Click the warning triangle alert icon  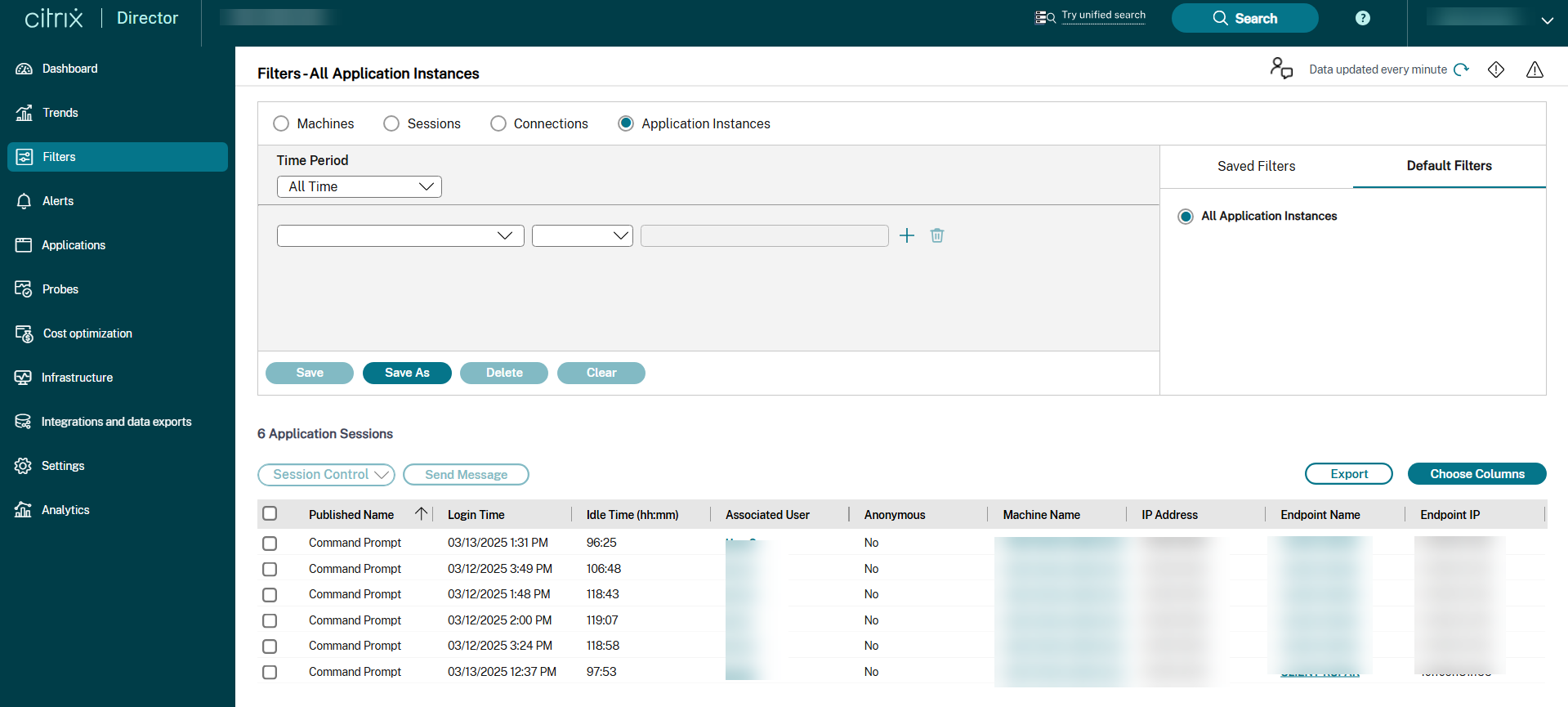click(x=1534, y=69)
